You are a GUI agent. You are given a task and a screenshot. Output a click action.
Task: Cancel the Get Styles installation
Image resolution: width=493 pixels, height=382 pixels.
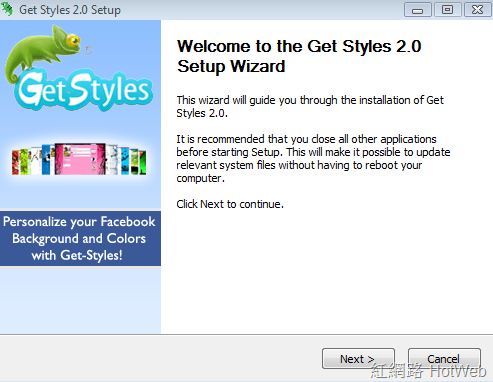444,359
